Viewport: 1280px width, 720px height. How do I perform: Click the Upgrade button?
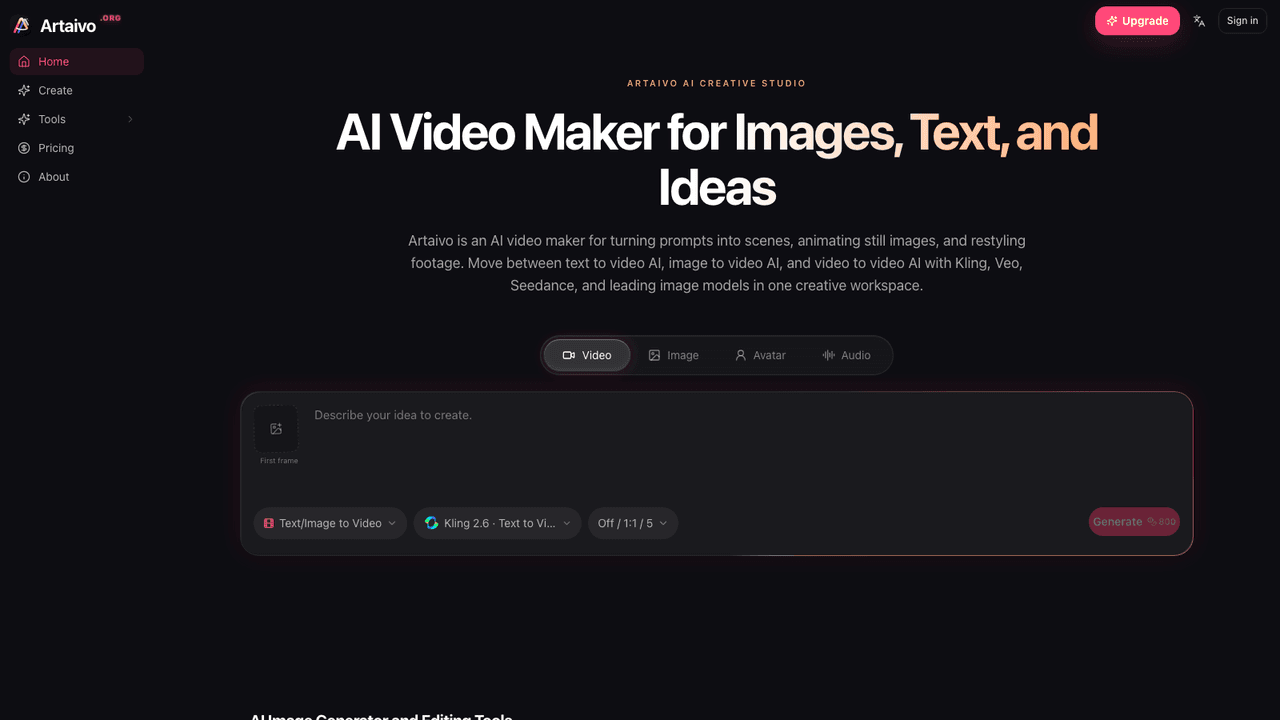click(1137, 21)
